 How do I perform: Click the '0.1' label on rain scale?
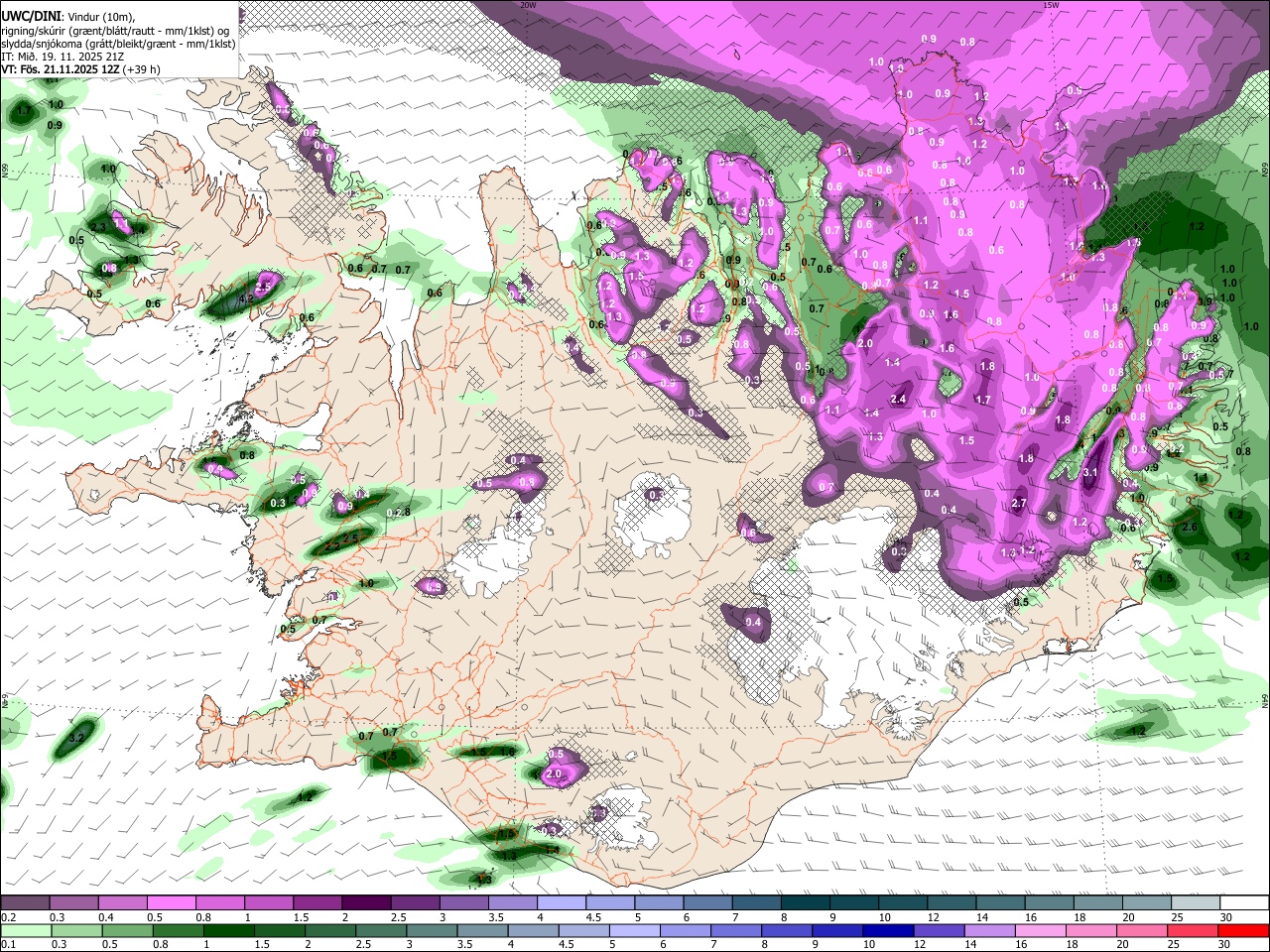coord(9,946)
